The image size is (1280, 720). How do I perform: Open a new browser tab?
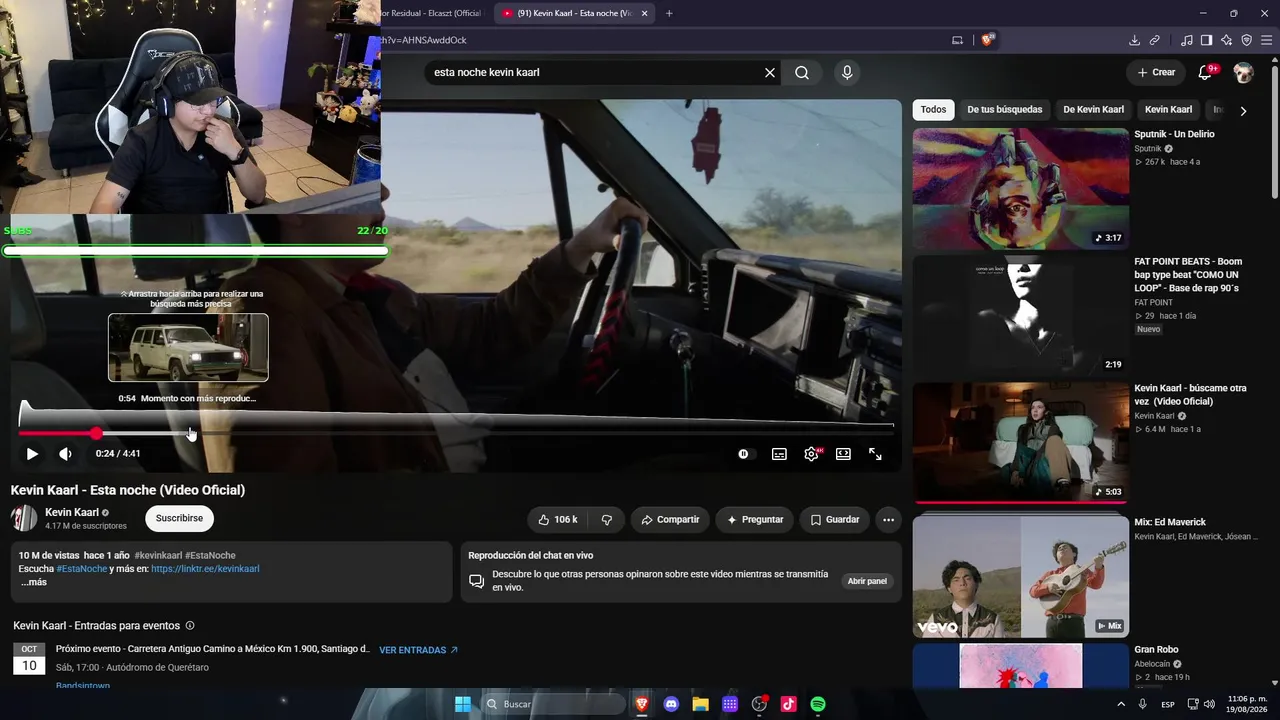tap(669, 13)
